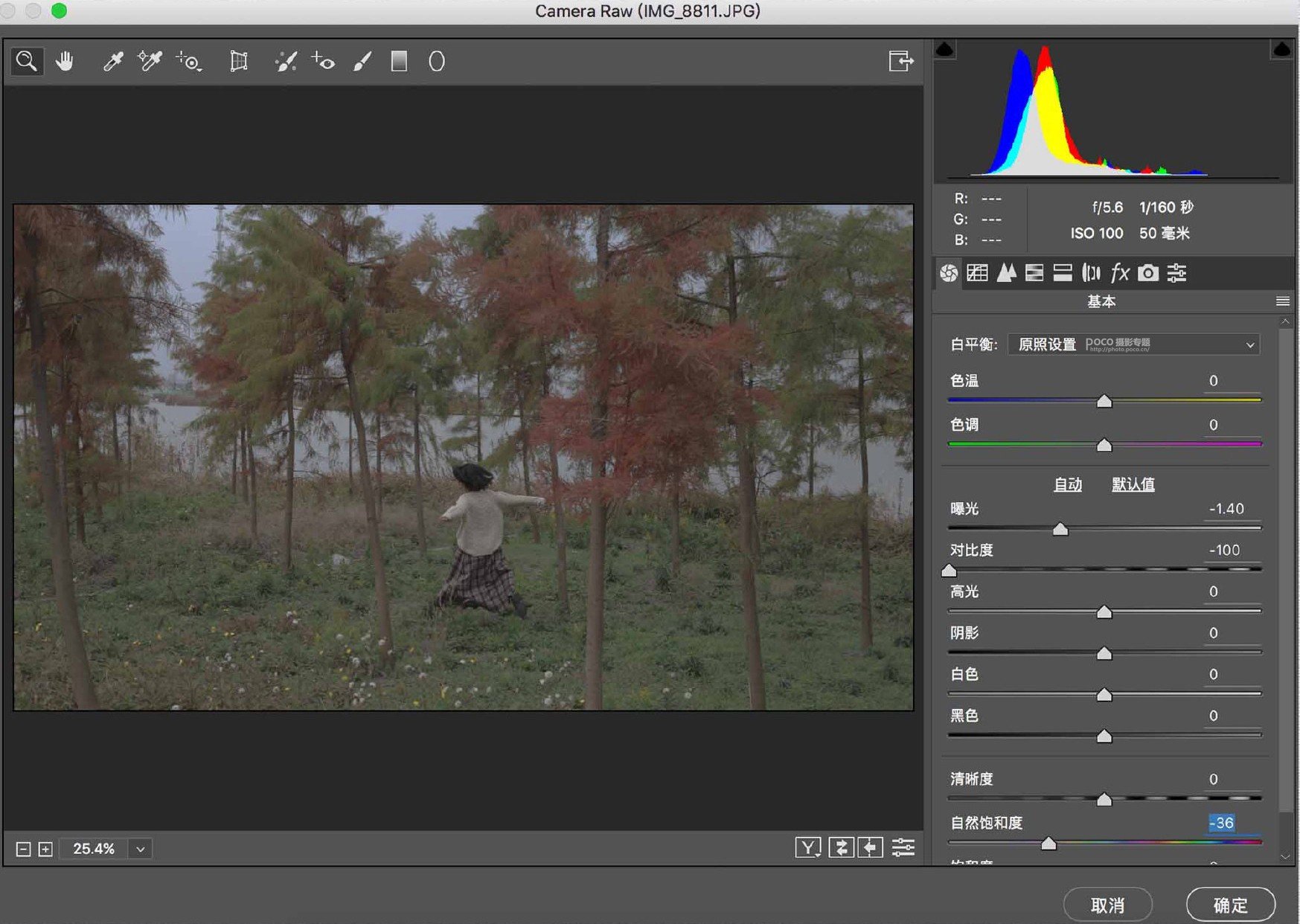Choose the Radial Filter tool
The width and height of the screenshot is (1300, 924).
[437, 61]
